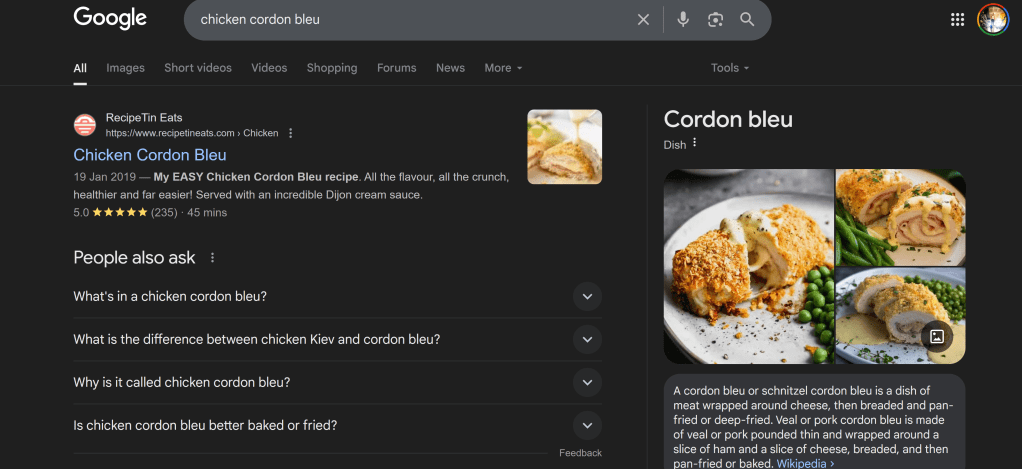Expand "Why is it called chicken cordon bleu?"
Screen dimensions: 1022x469
(x=587, y=382)
